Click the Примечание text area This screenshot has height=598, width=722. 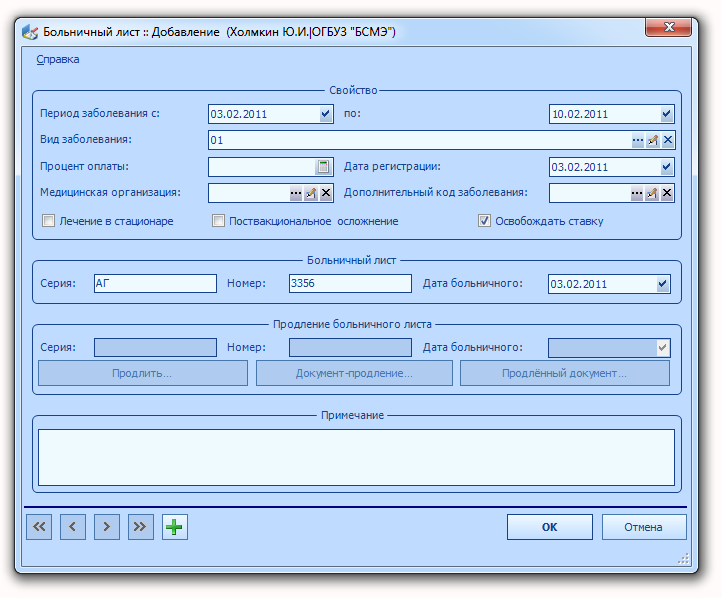point(356,458)
